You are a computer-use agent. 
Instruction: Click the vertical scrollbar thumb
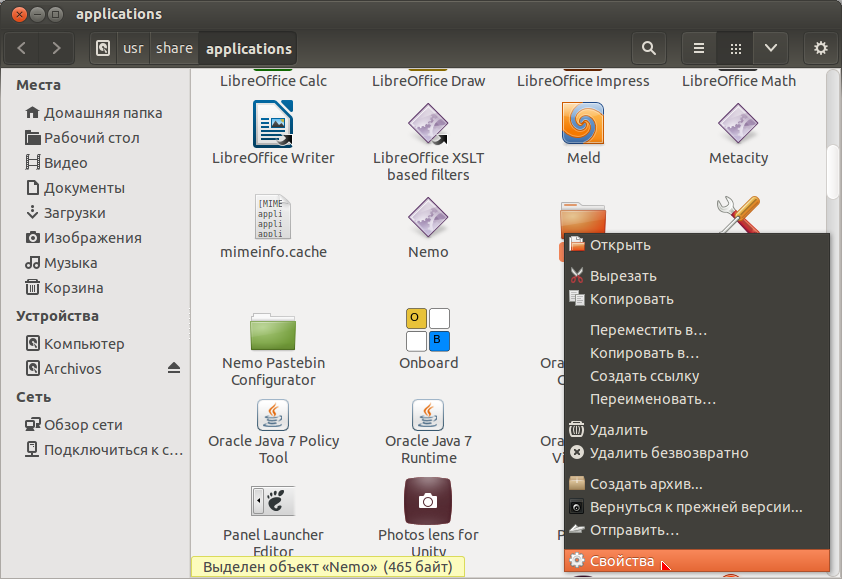pyautogui.click(x=832, y=172)
